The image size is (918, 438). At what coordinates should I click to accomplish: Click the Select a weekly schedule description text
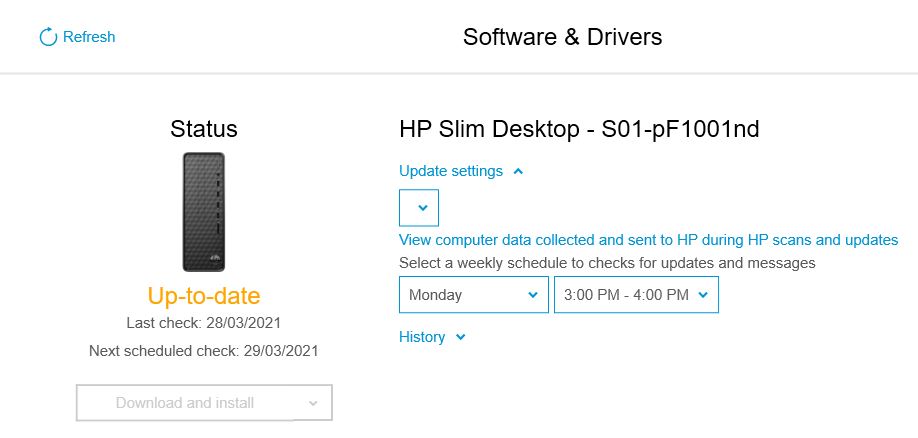607,263
